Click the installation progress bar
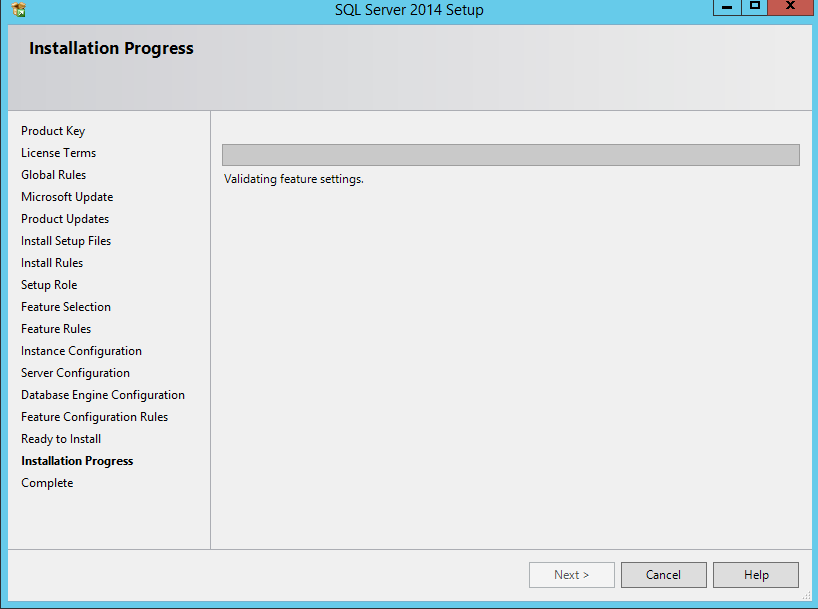This screenshot has width=818, height=609. pyautogui.click(x=511, y=155)
